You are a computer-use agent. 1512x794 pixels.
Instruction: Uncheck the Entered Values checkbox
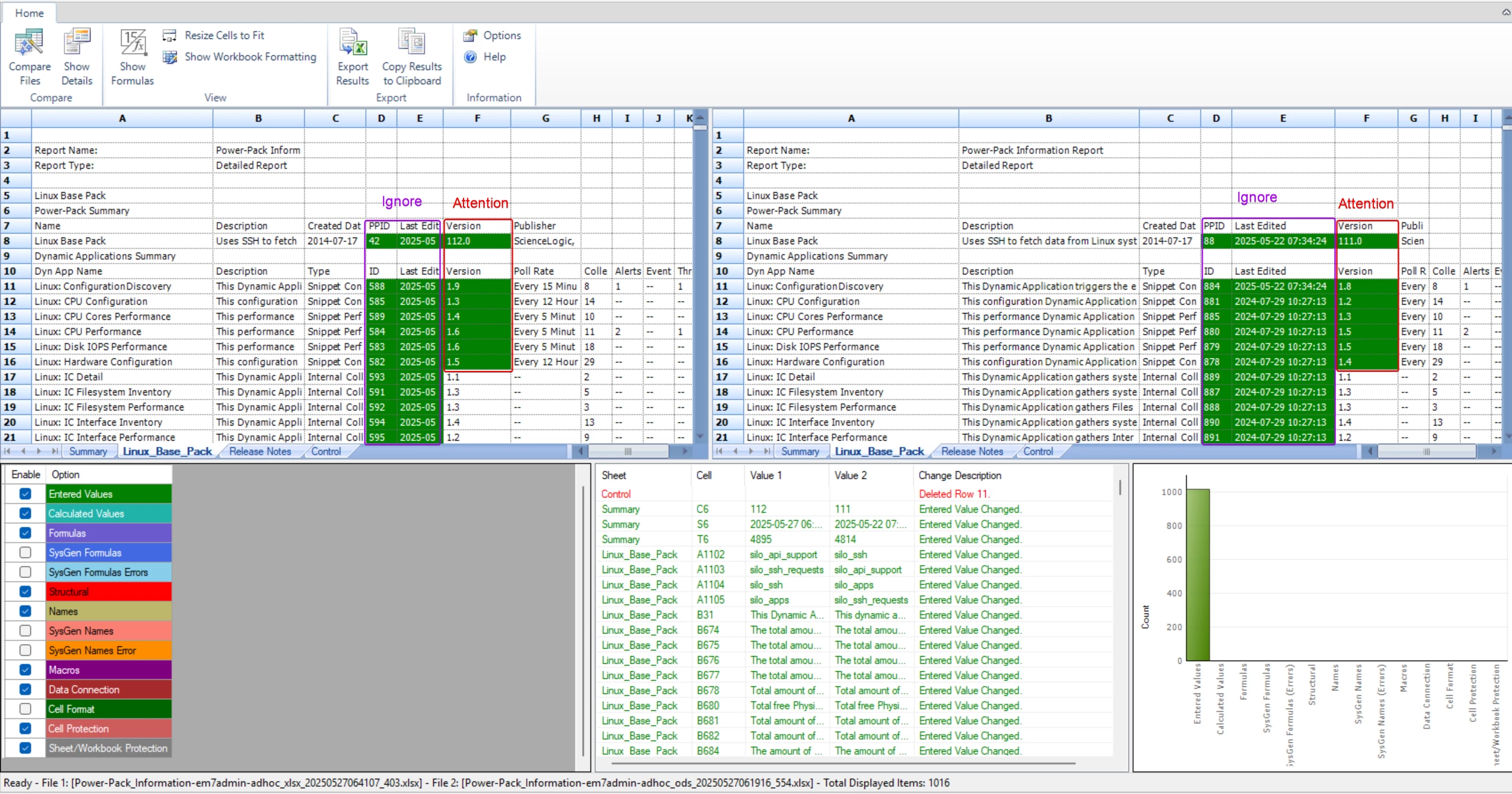[x=25, y=494]
